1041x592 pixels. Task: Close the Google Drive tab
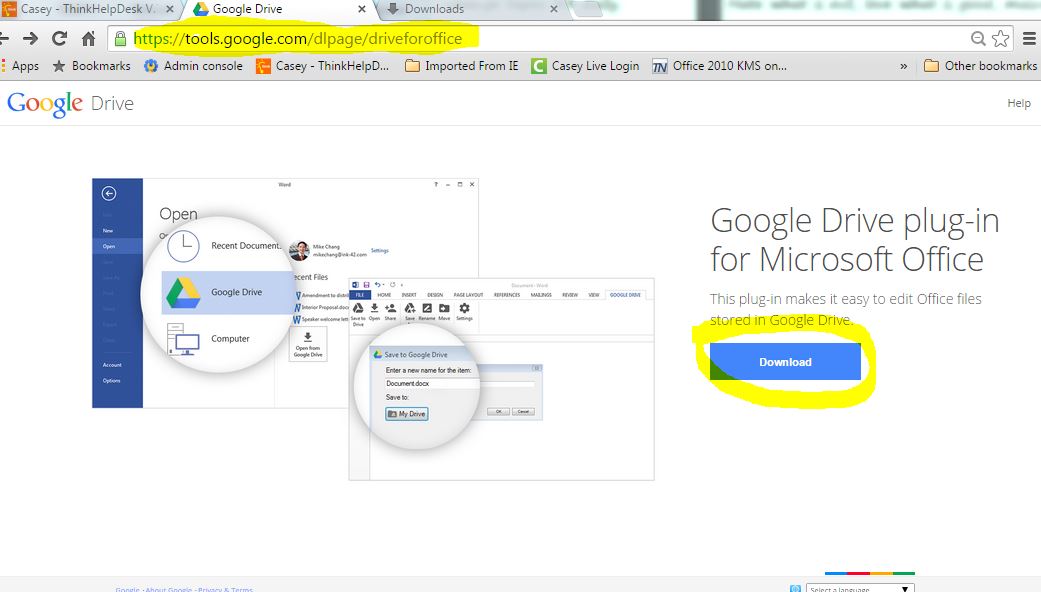pos(362,9)
